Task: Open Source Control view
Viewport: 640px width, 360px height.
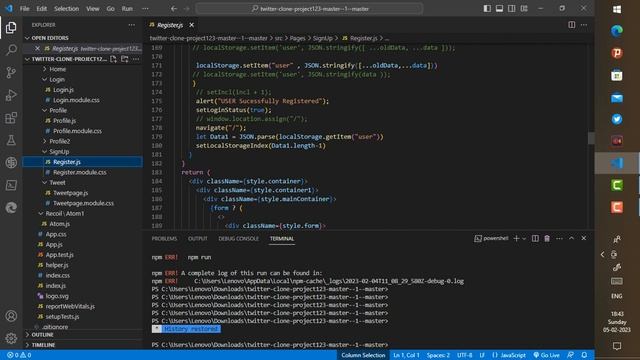Action: click(11, 73)
